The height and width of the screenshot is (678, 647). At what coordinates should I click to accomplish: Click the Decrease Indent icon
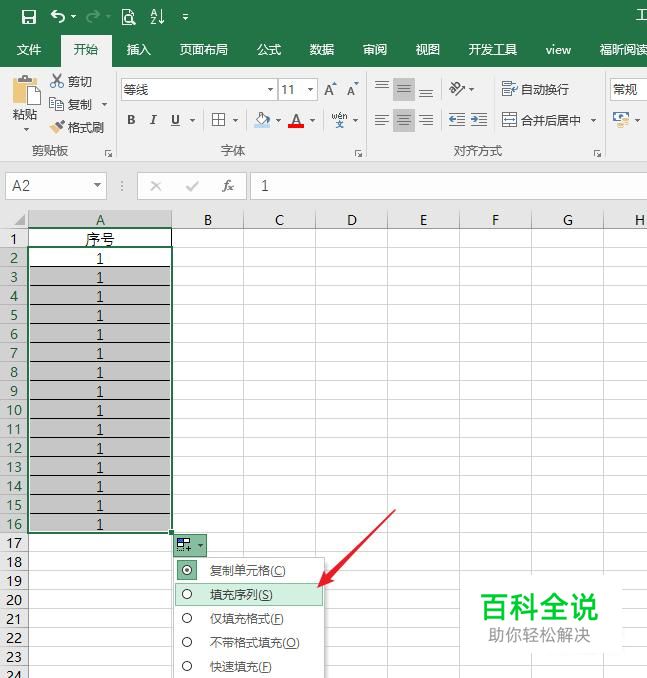(x=457, y=119)
